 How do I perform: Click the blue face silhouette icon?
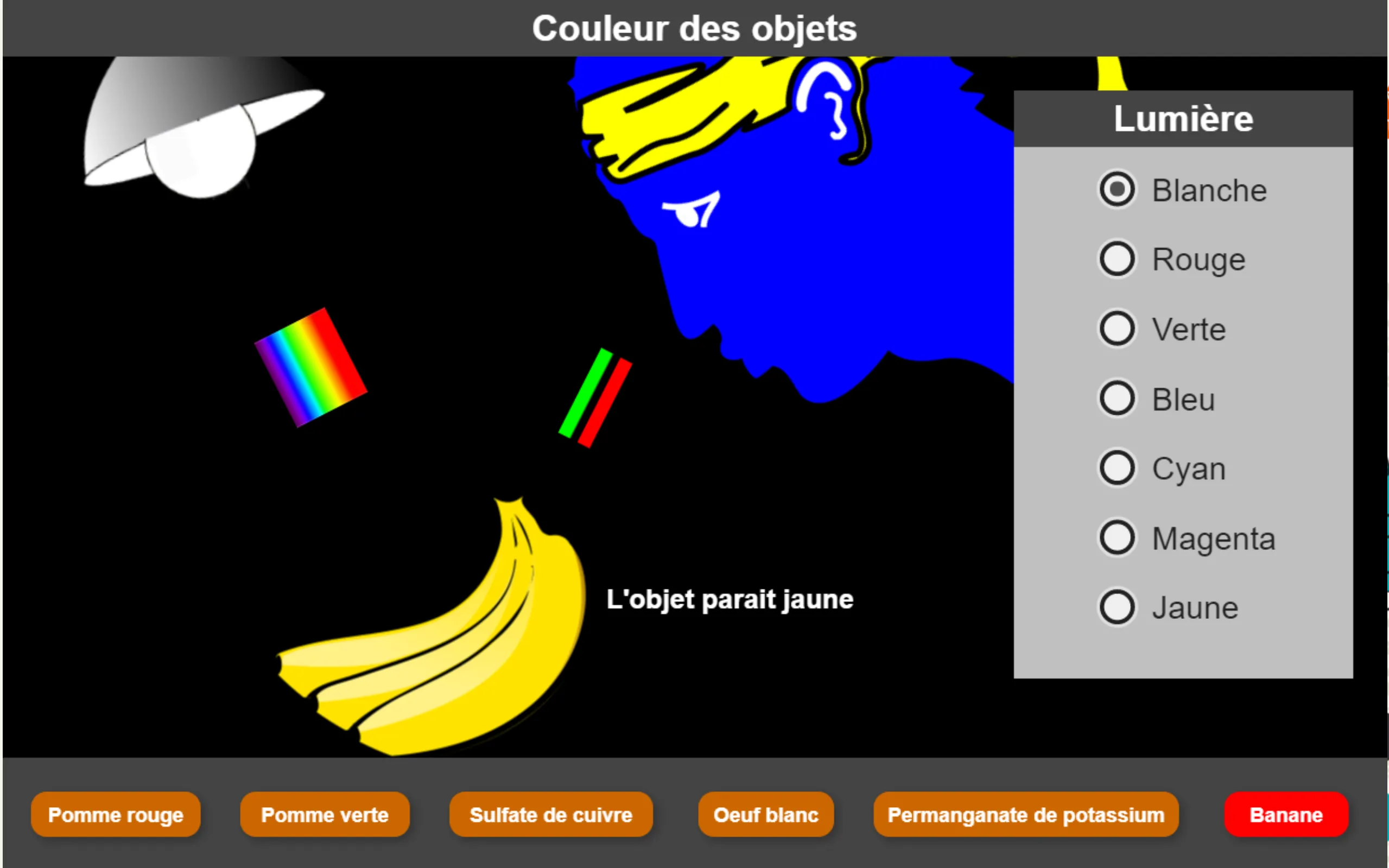point(800,250)
